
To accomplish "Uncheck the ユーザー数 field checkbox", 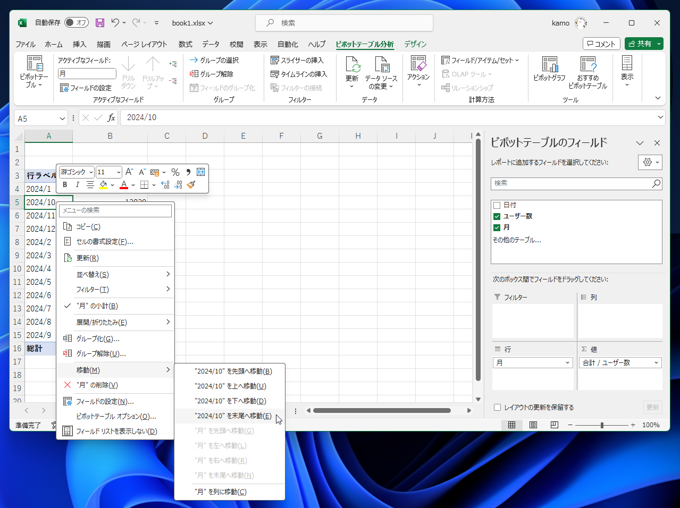I will (497, 216).
